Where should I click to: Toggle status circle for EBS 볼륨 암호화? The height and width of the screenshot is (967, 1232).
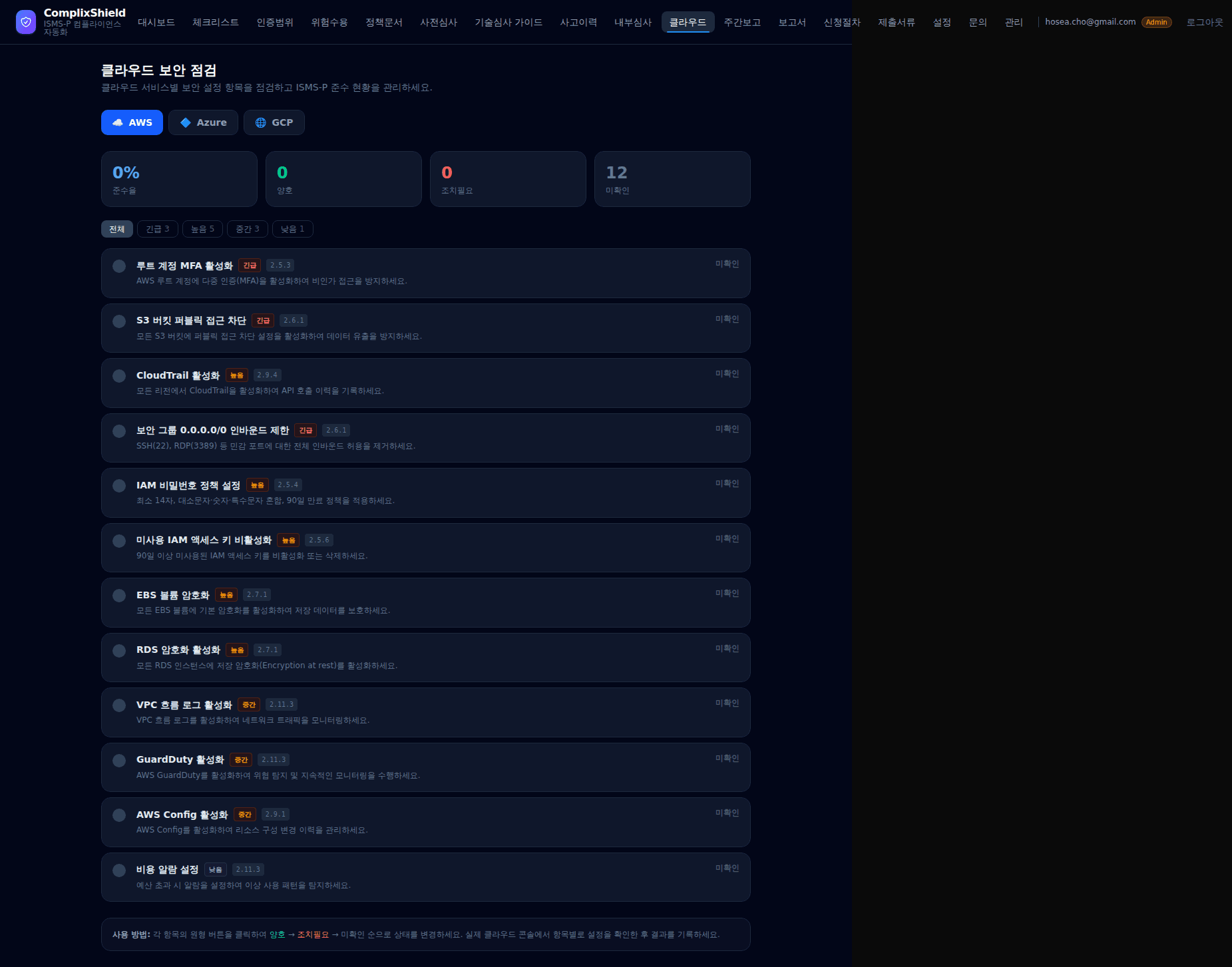[119, 596]
